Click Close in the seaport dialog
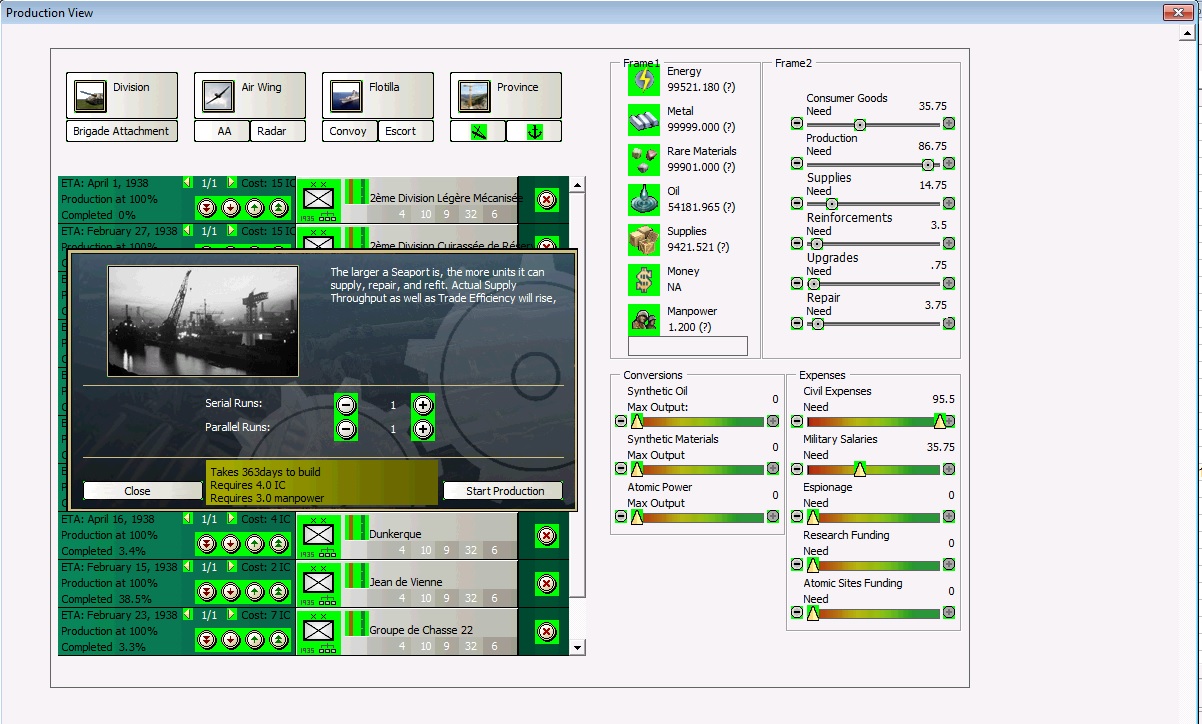The width and height of the screenshot is (1202, 724). (x=137, y=491)
